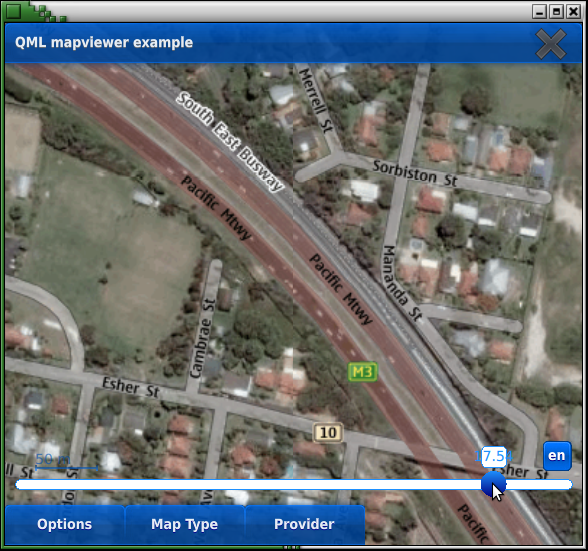Screen dimensions: 588x551
Task: Click the green M3 motorway shield icon
Action: pyautogui.click(x=363, y=372)
